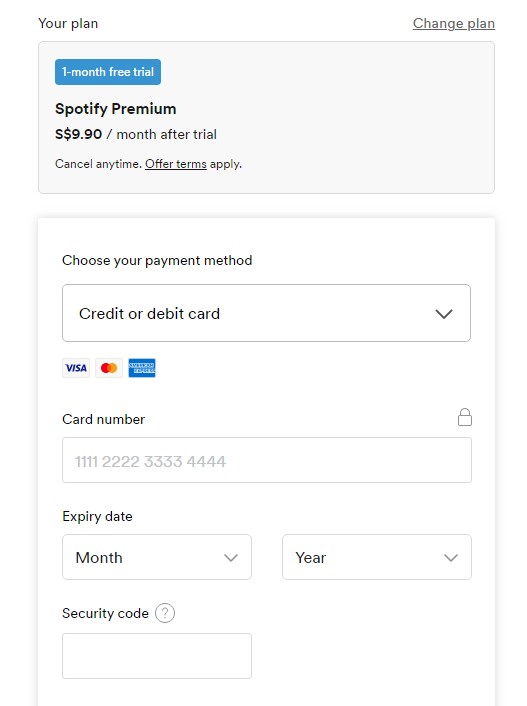The image size is (527, 706).
Task: Expand the expiry Year dropdown
Action: coord(377,557)
